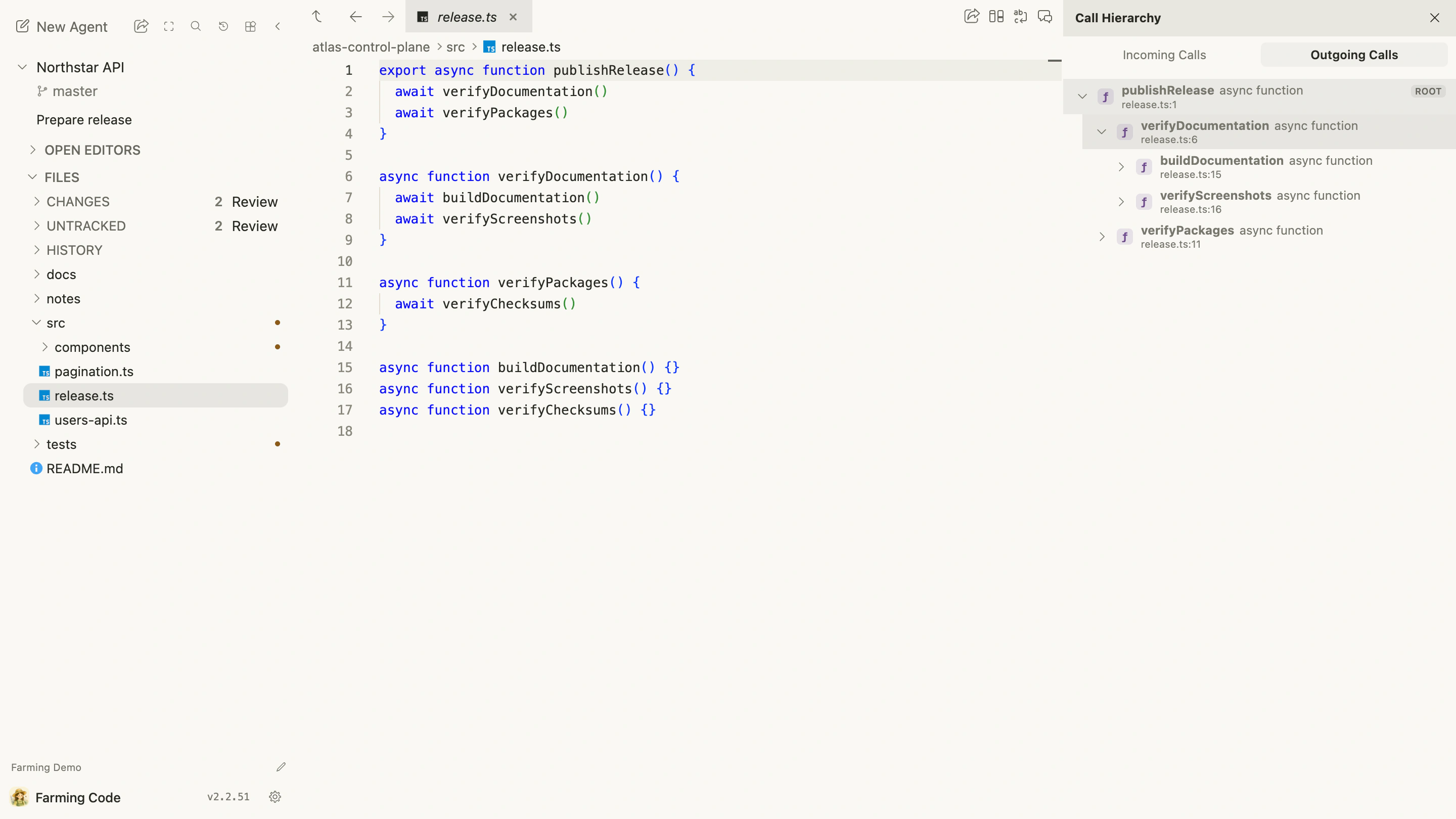Open the Prepare release item

click(x=84, y=120)
